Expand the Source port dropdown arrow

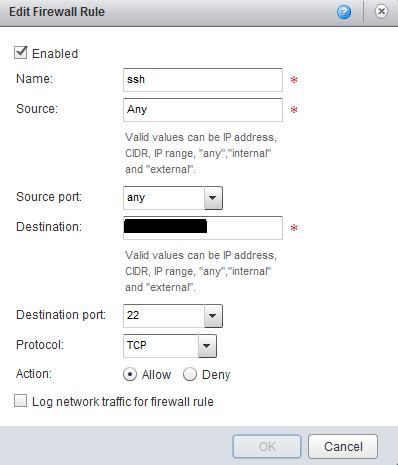tap(213, 198)
